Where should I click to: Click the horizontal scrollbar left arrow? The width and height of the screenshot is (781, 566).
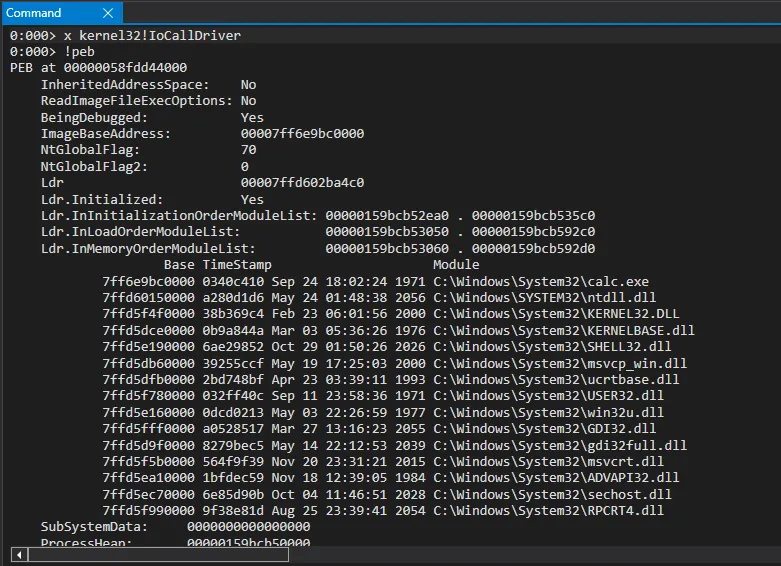[x=19, y=554]
